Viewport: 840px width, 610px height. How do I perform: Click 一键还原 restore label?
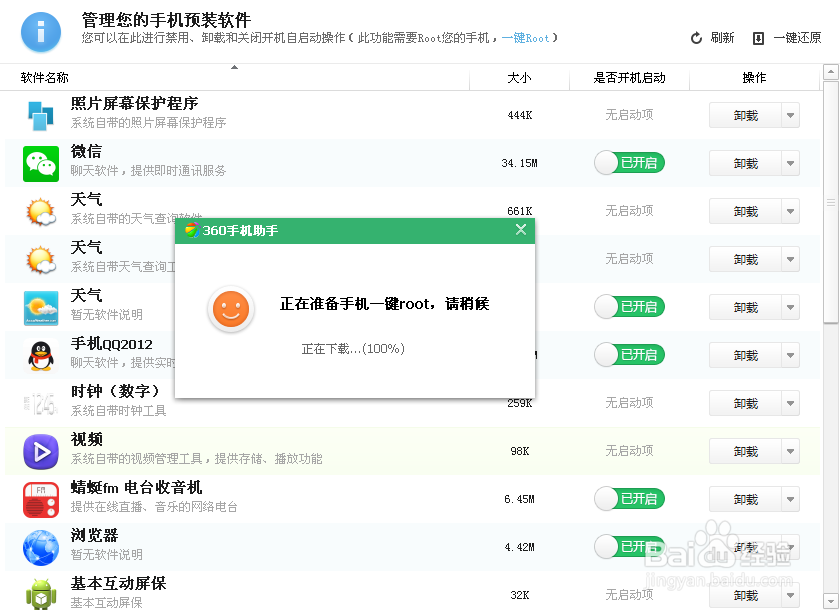pos(797,37)
